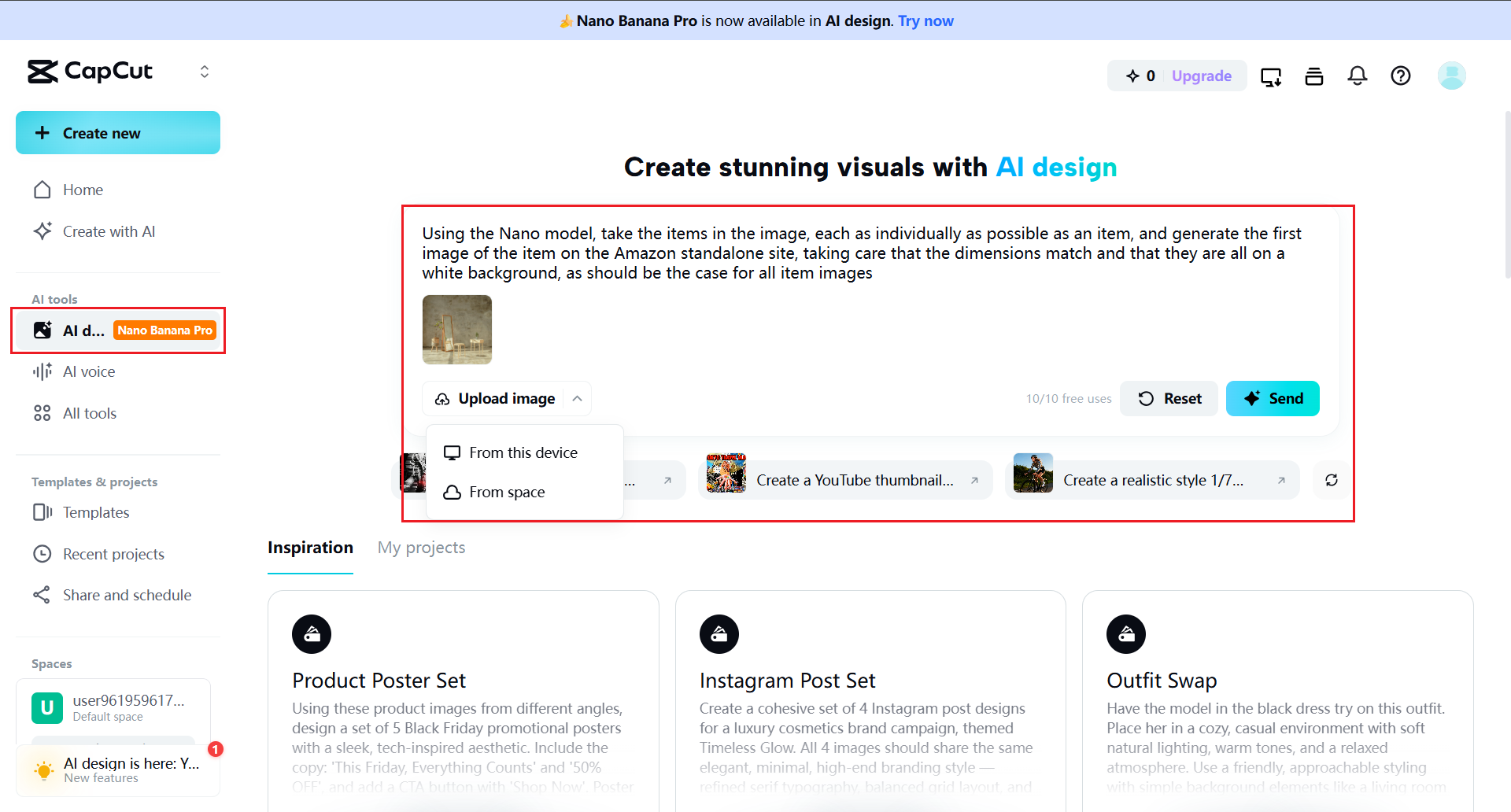
Task: Open All tools
Action: [118, 413]
